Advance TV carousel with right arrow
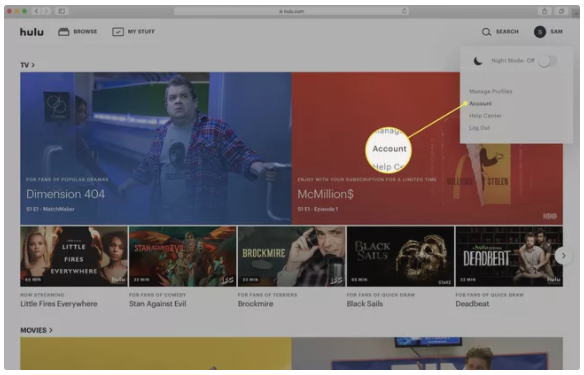 click(x=564, y=256)
